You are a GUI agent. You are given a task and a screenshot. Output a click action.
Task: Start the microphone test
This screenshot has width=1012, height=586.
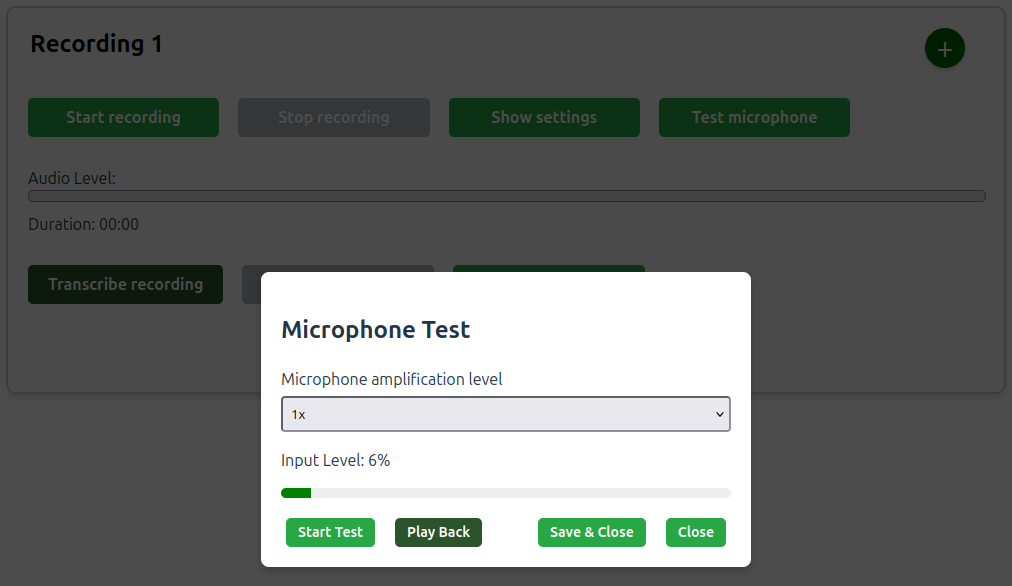330,532
